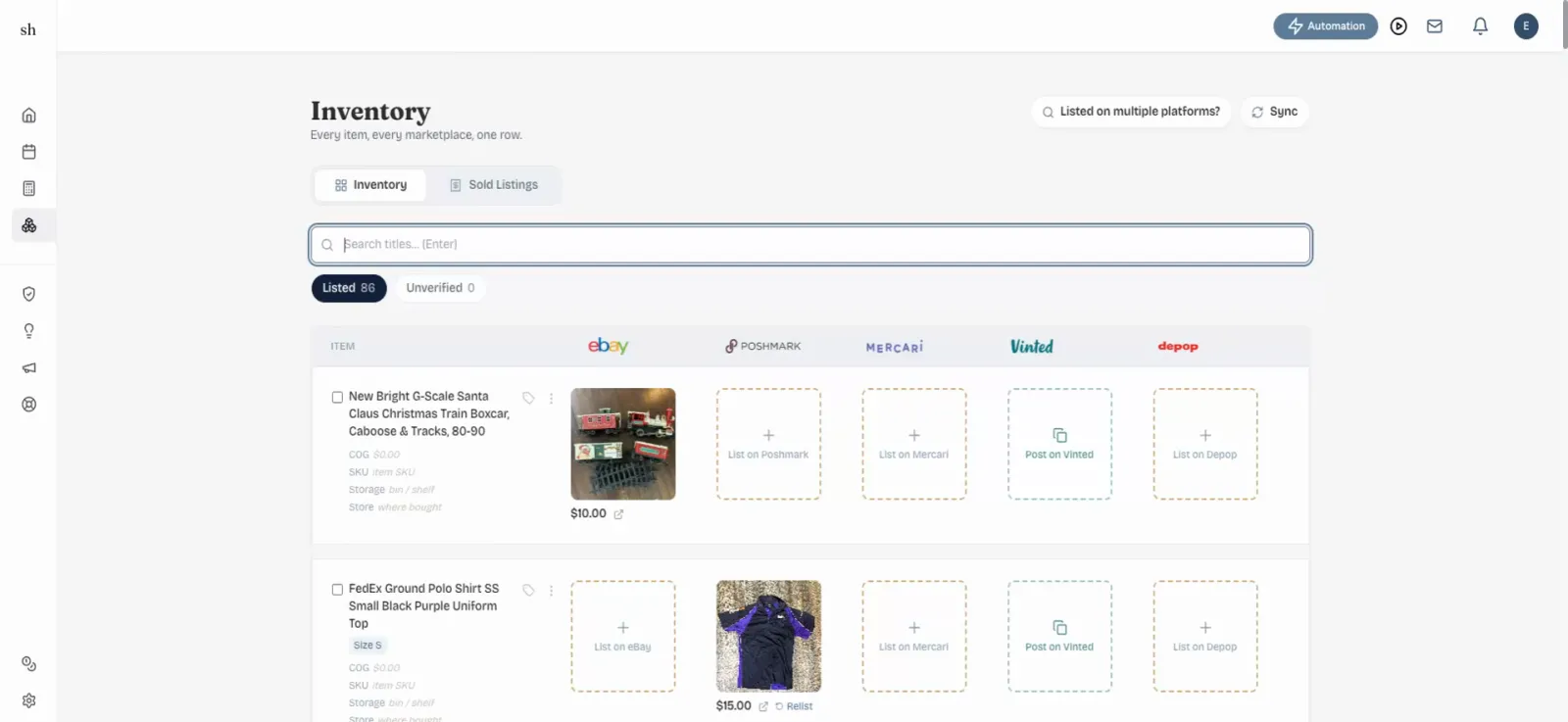The image size is (1568, 722).
Task: Click the $10.00 eBay price
Action: tap(588, 513)
